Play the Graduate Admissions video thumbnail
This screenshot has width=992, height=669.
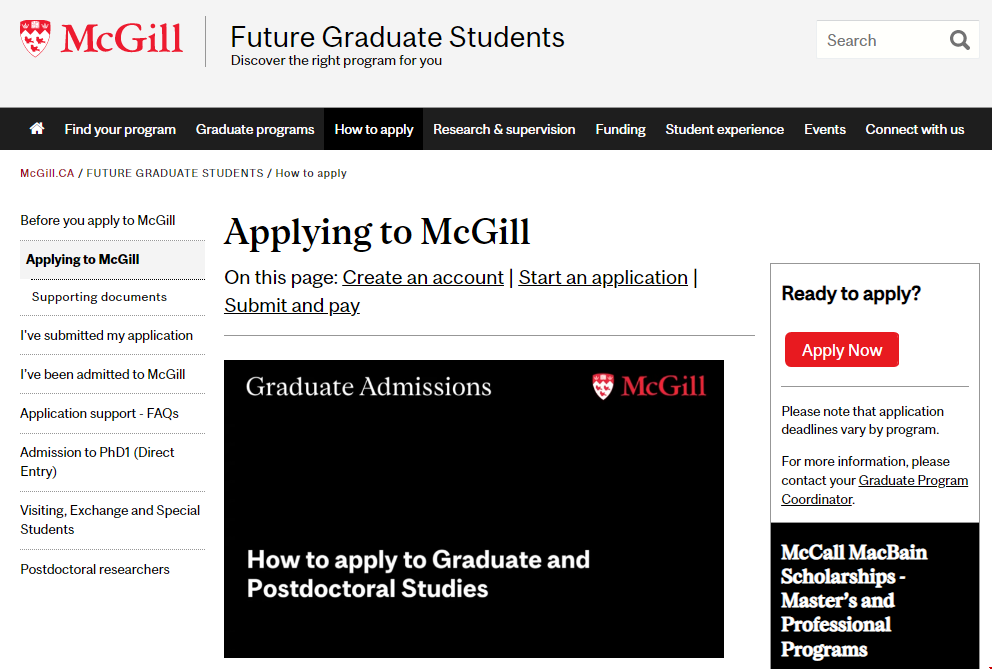473,508
